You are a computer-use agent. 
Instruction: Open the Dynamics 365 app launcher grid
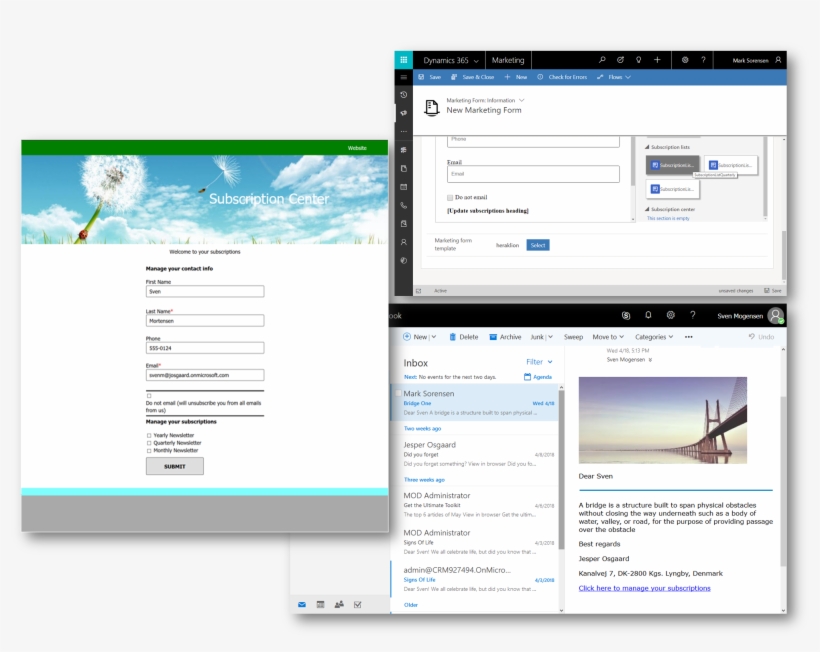402,59
